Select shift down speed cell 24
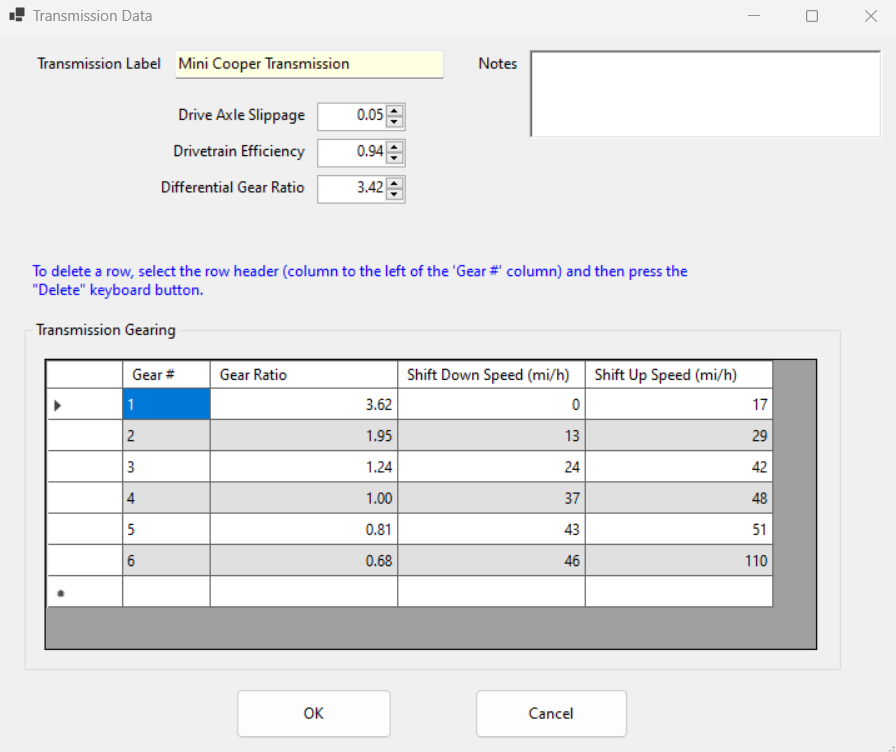 point(491,467)
